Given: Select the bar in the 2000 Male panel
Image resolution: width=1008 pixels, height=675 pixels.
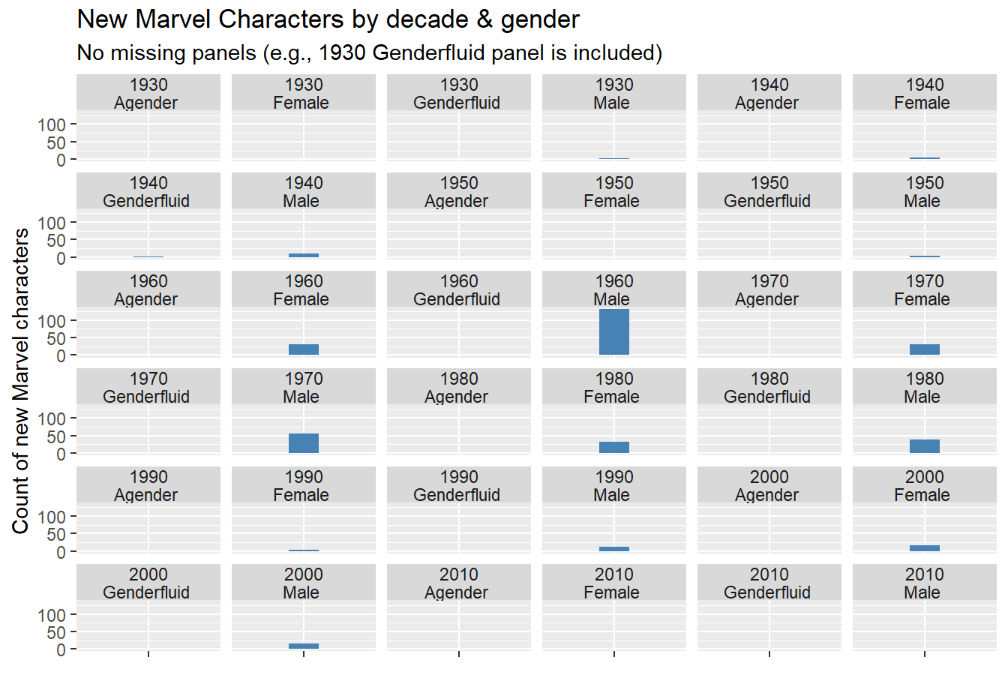Looking at the screenshot, I should [304, 646].
